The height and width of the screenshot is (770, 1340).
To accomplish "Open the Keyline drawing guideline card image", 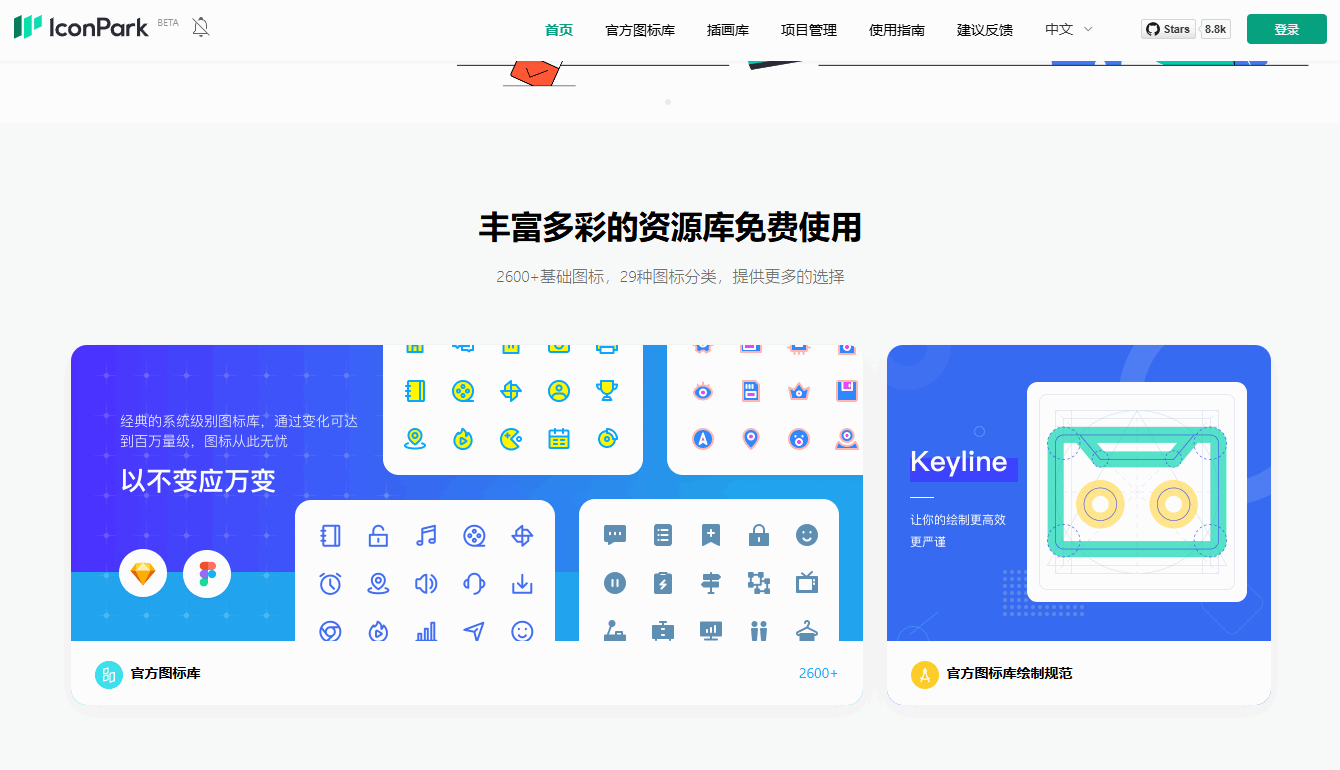I will pyautogui.click(x=1078, y=493).
